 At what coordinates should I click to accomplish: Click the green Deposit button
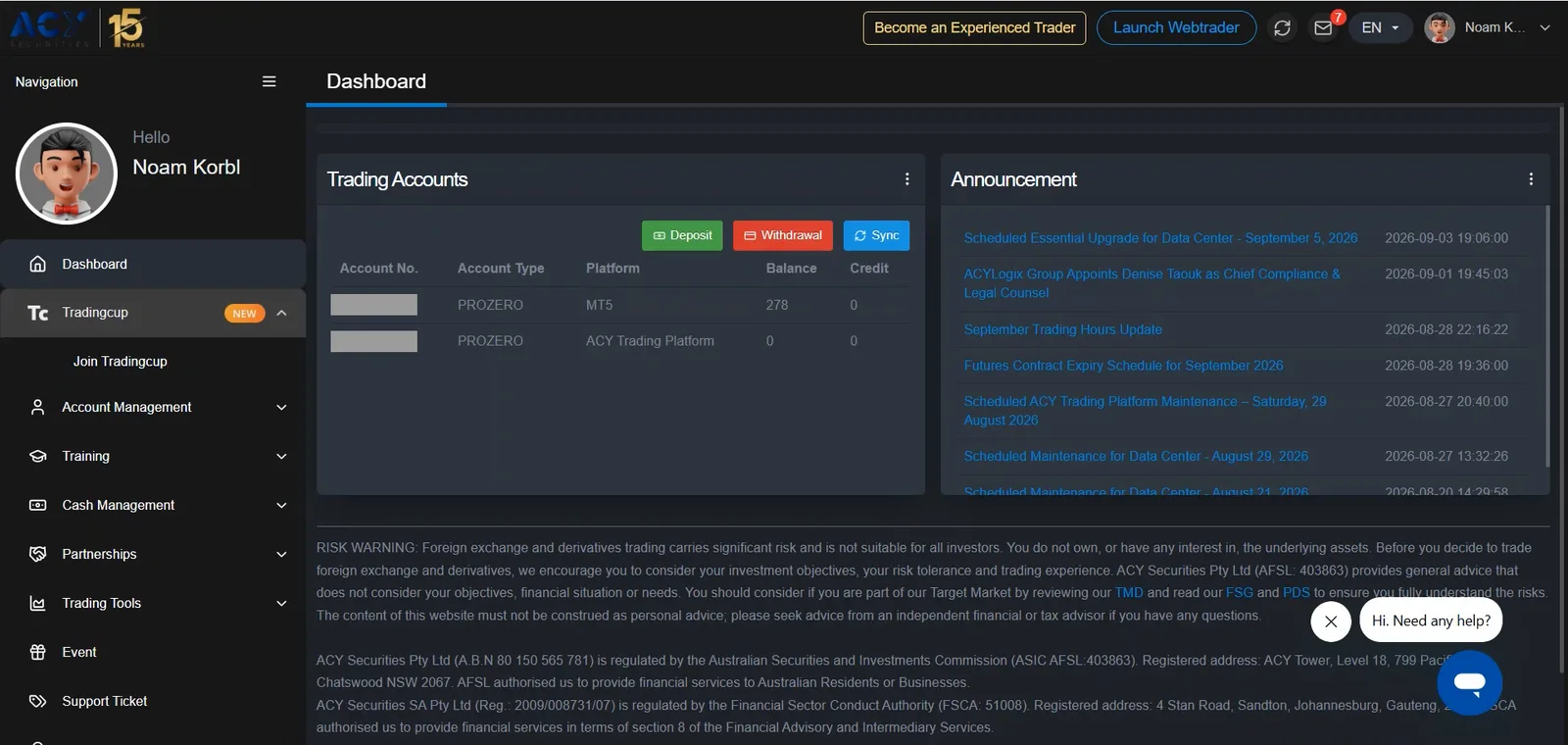[682, 235]
